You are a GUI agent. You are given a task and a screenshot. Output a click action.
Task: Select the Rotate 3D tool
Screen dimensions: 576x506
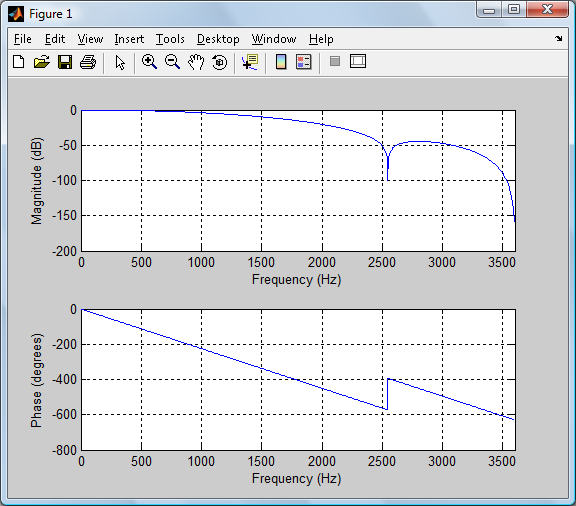pyautogui.click(x=220, y=62)
